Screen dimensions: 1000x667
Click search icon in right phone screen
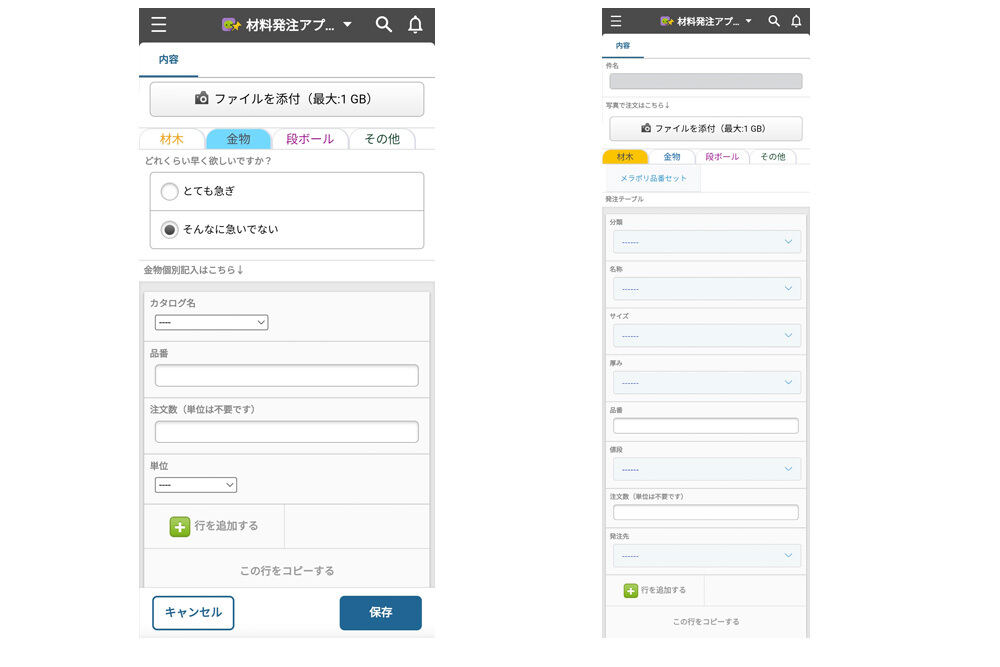[x=774, y=21]
